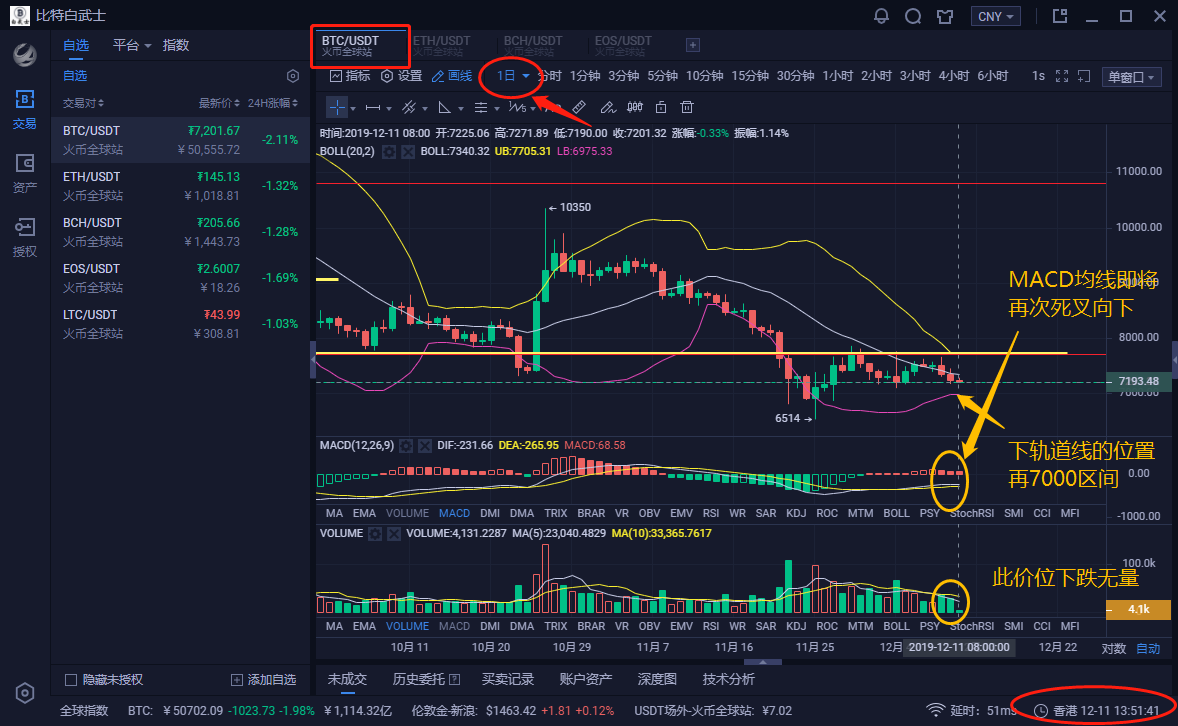Click the notification bell icon
This screenshot has width=1178, height=726.
pyautogui.click(x=881, y=16)
